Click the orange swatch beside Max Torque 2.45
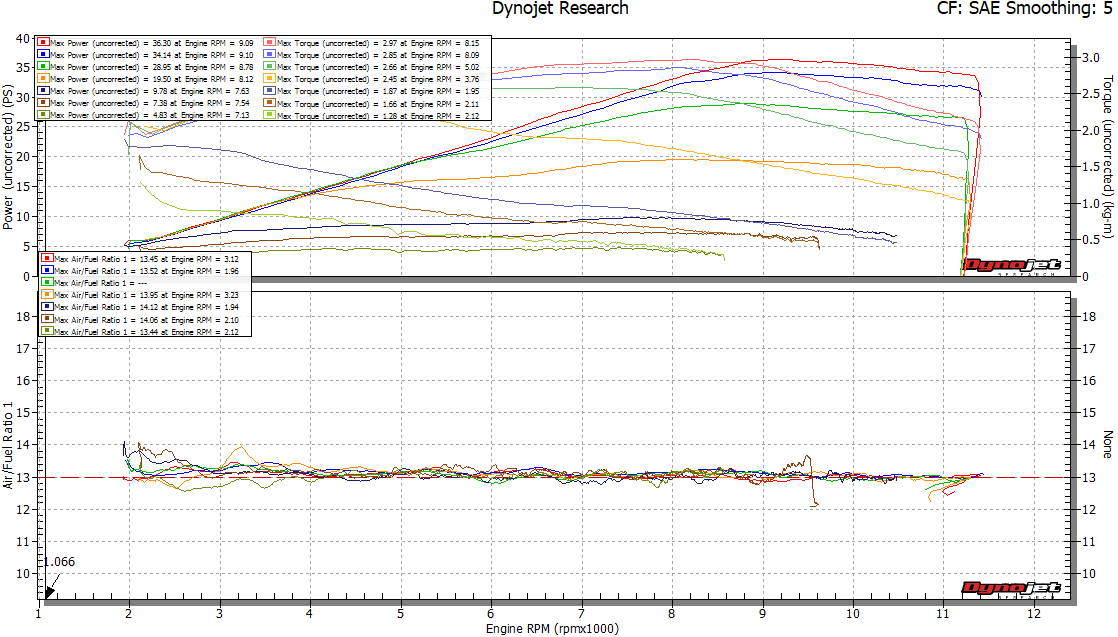The width and height of the screenshot is (1118, 637). (270, 78)
